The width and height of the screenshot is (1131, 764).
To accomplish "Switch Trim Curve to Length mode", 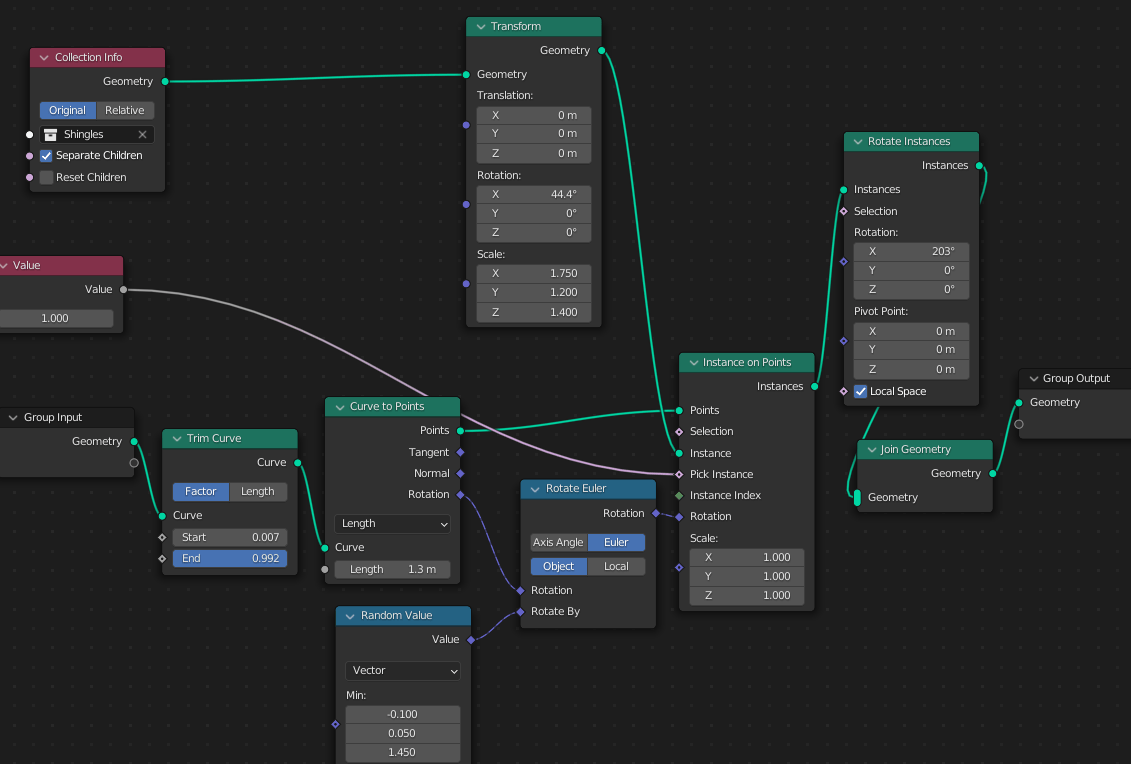I will pyautogui.click(x=258, y=491).
